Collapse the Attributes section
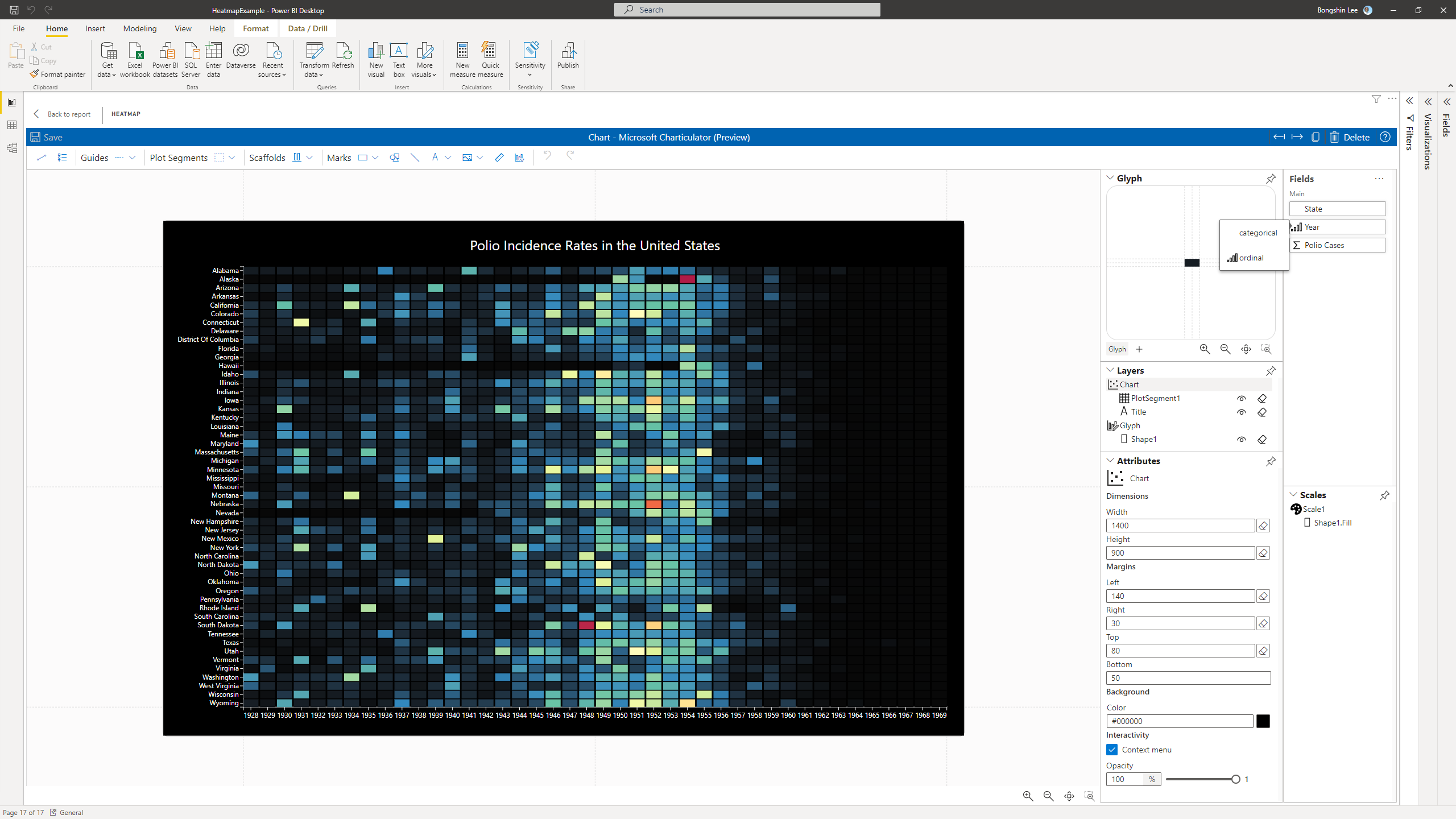The width and height of the screenshot is (1456, 819). 1110,460
